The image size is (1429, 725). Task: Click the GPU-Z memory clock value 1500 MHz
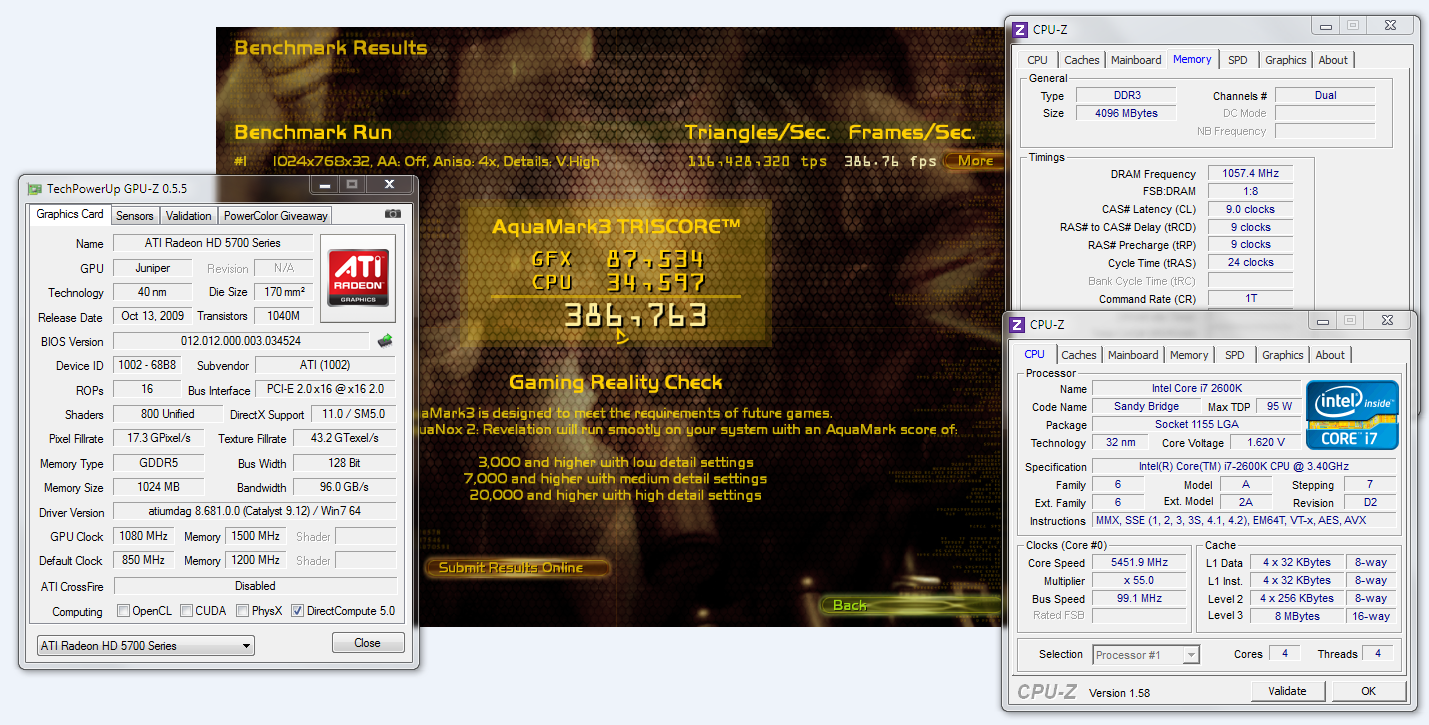(x=258, y=536)
